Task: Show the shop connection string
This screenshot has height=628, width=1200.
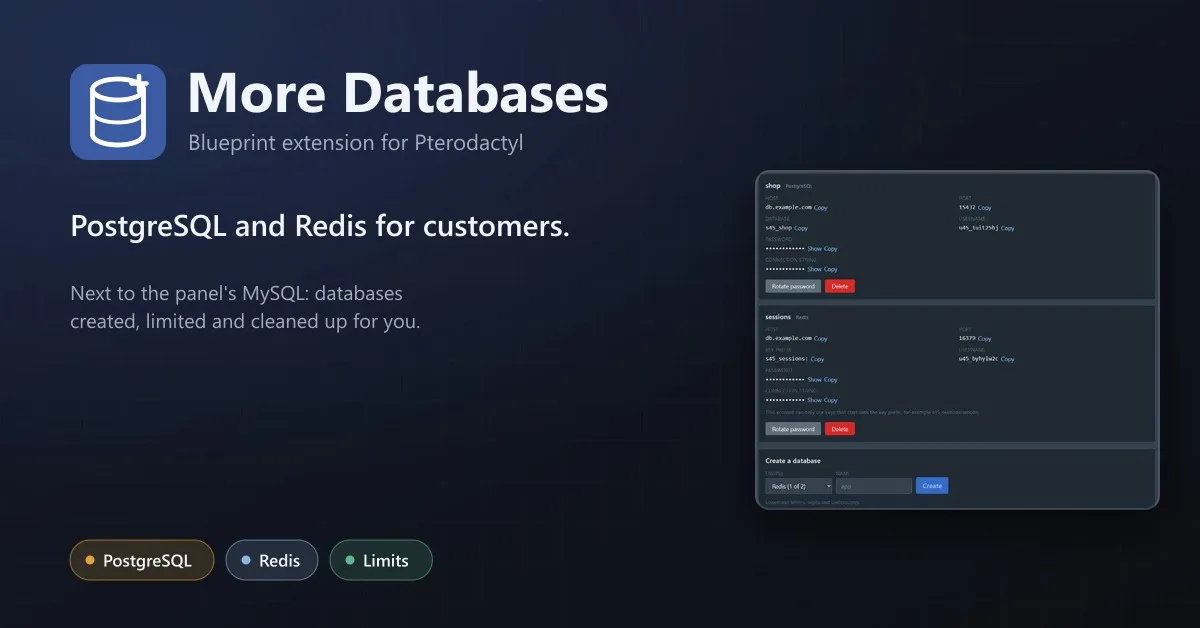Action: (x=814, y=269)
